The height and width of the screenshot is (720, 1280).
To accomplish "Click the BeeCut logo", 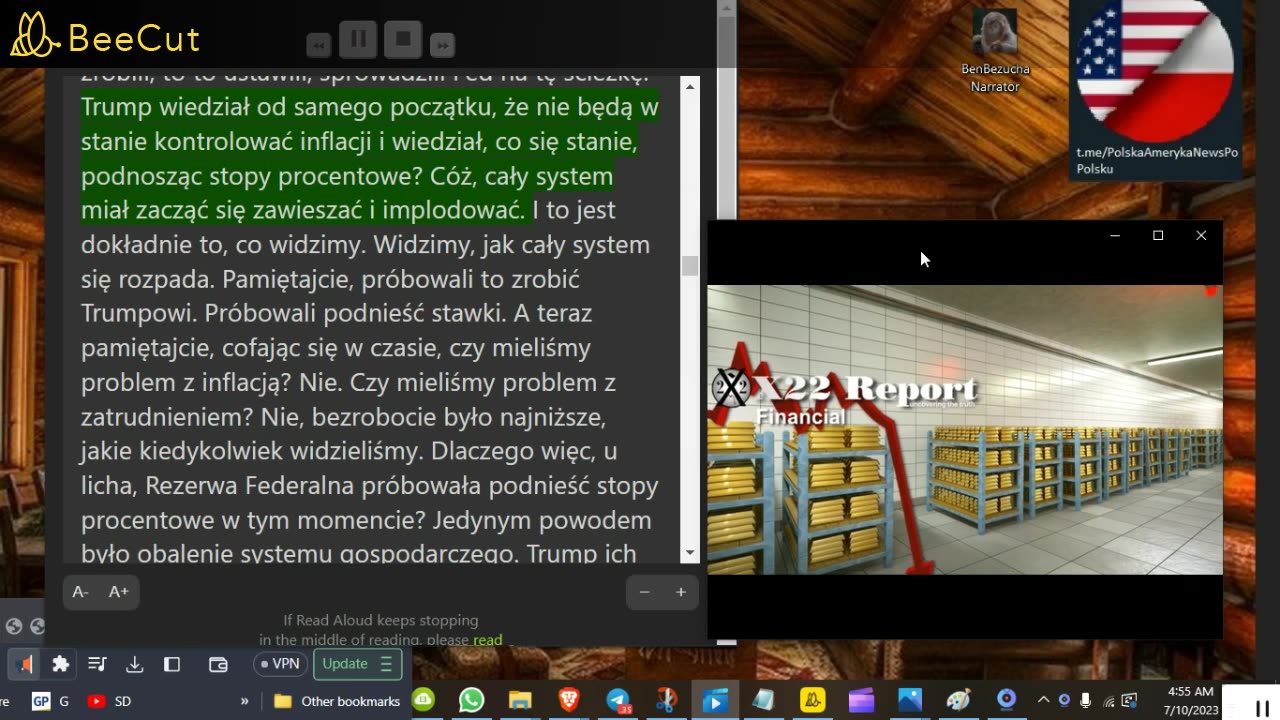I will tap(105, 36).
